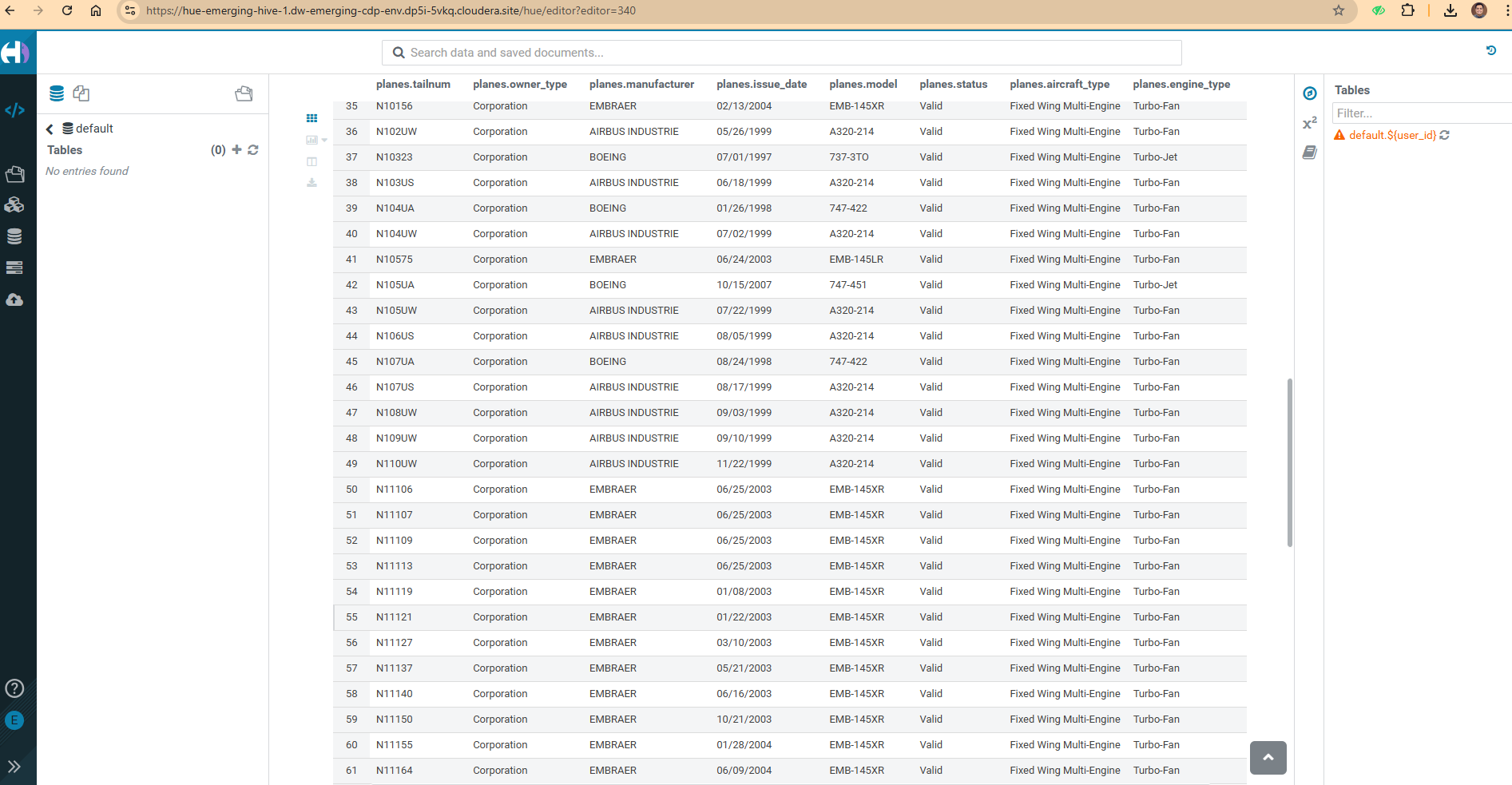Go back from default database
Screen dimensions: 1512x785
coord(50,129)
